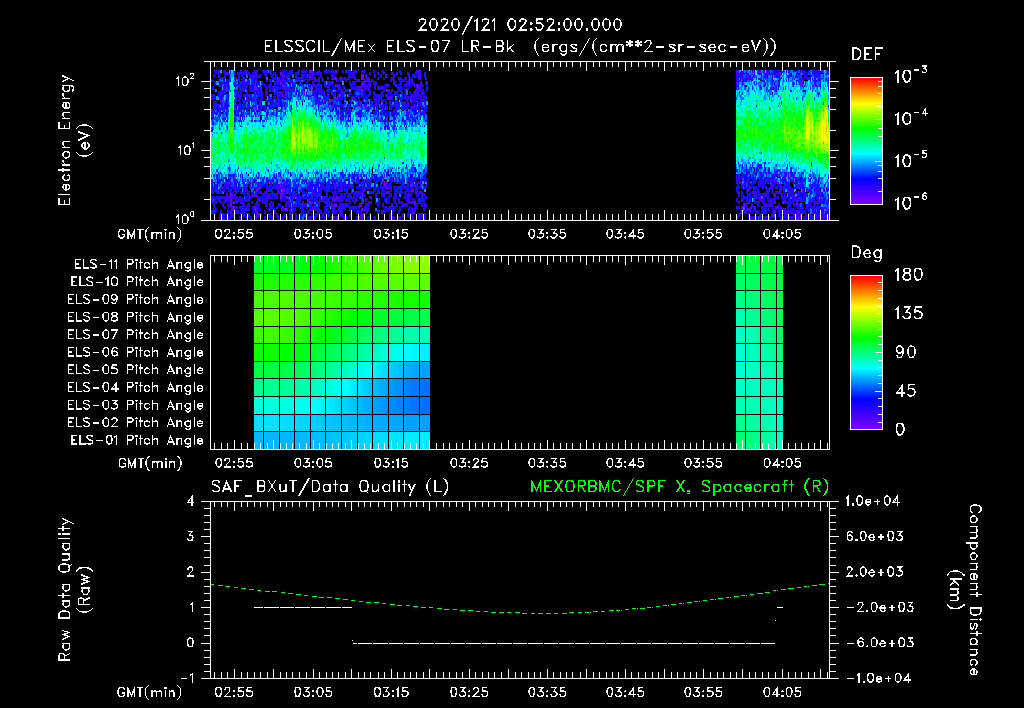Click the 3 tick on Raw Data Quality axis
The height and width of the screenshot is (708, 1024).
(191, 536)
